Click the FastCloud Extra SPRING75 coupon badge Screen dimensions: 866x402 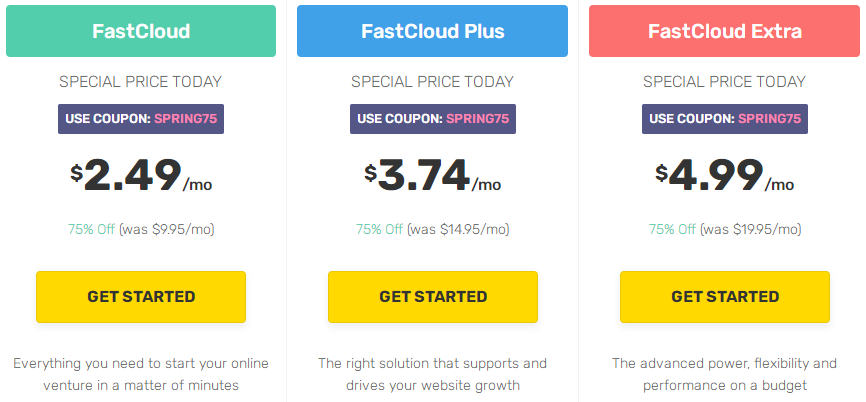[x=724, y=119]
